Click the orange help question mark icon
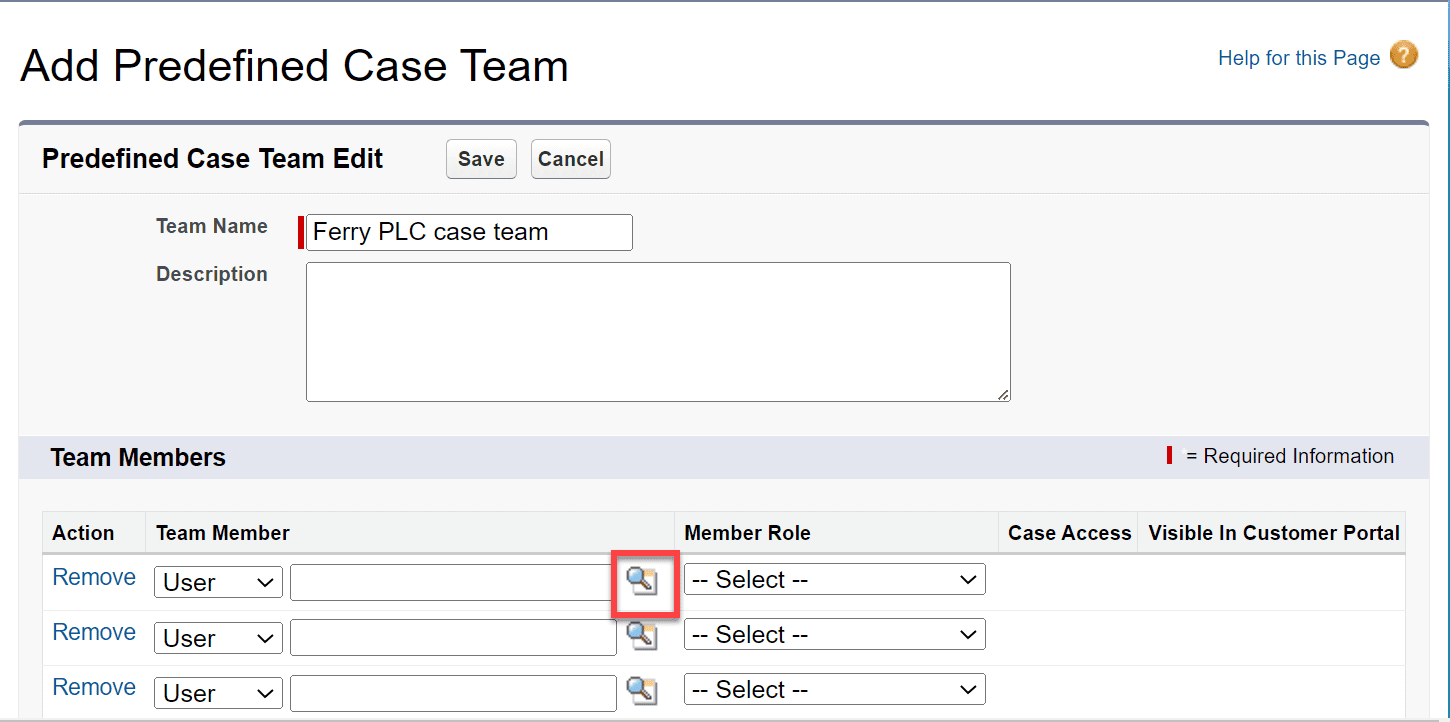The width and height of the screenshot is (1450, 722). [1404, 56]
